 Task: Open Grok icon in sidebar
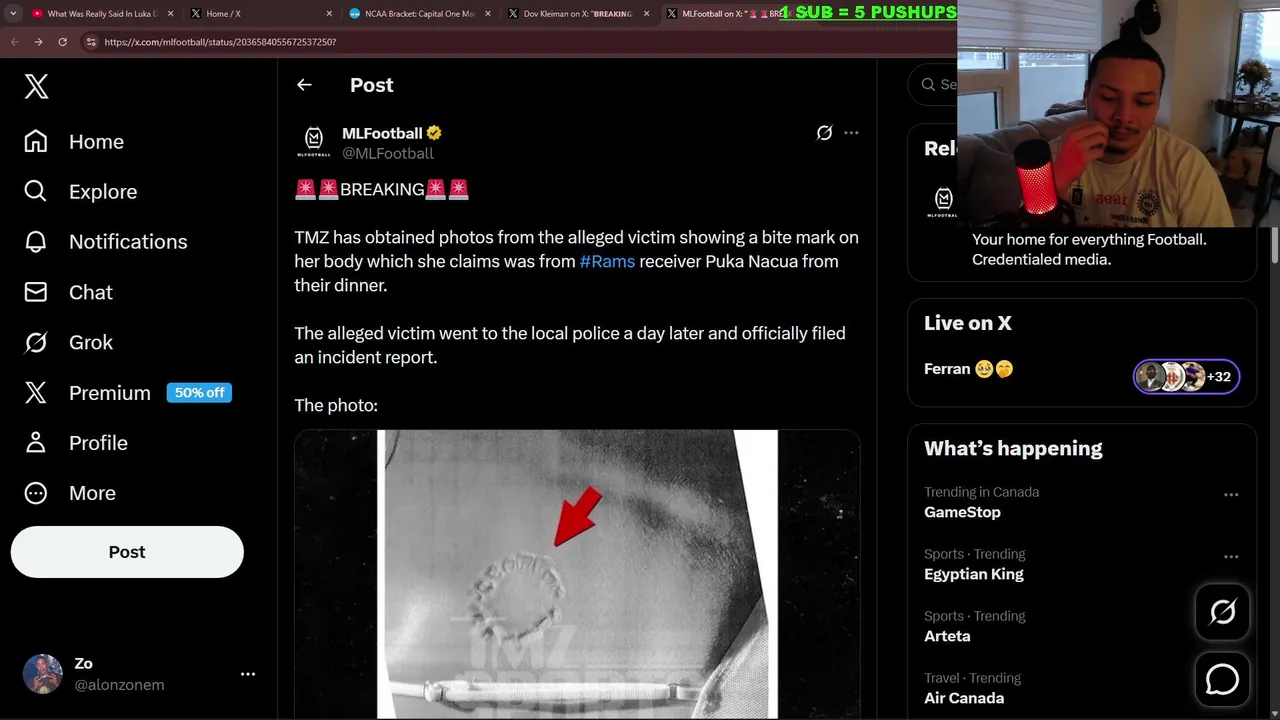[36, 342]
